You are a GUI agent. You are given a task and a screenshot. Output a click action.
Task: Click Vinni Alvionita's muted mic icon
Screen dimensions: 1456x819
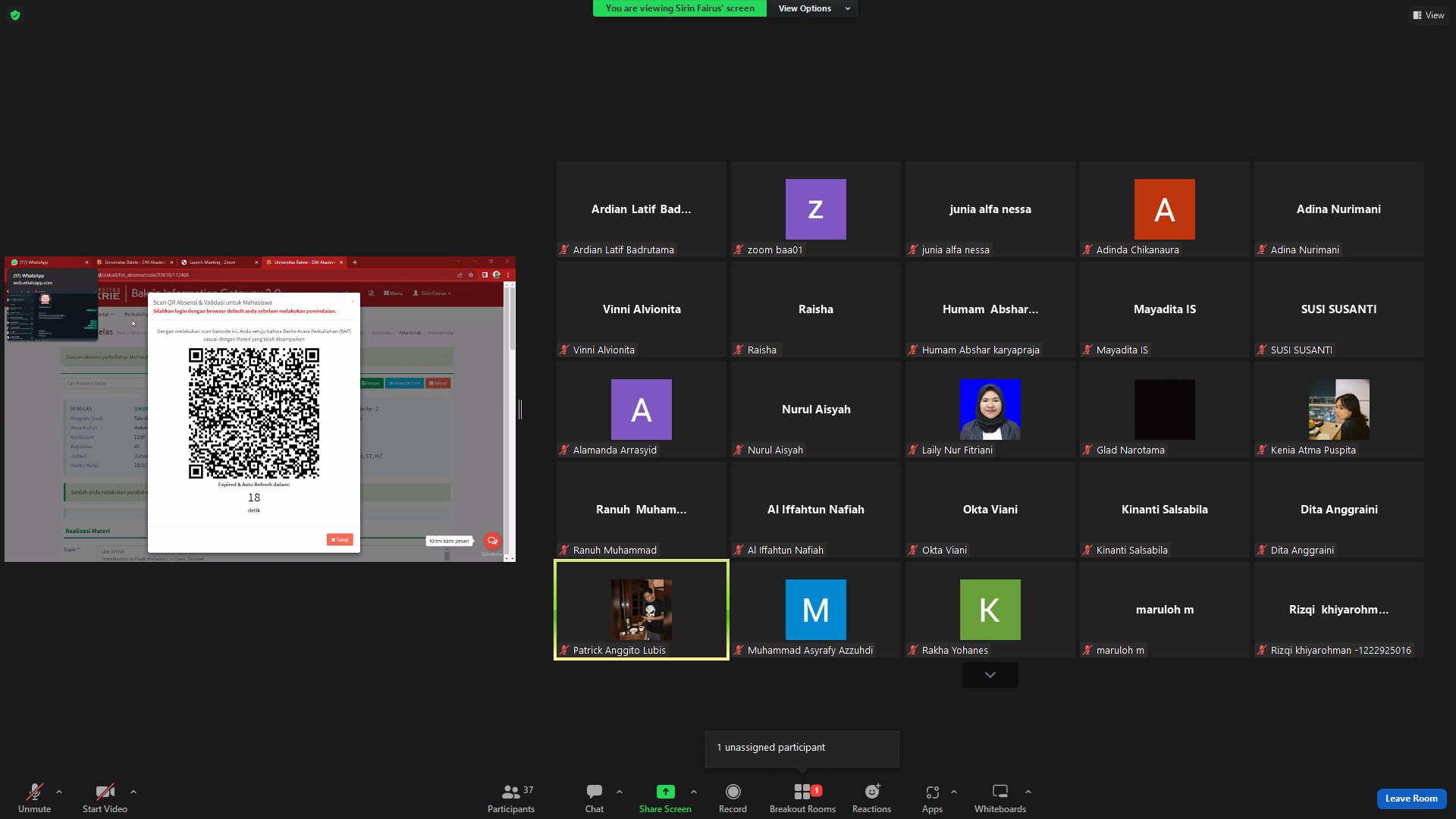coord(564,350)
